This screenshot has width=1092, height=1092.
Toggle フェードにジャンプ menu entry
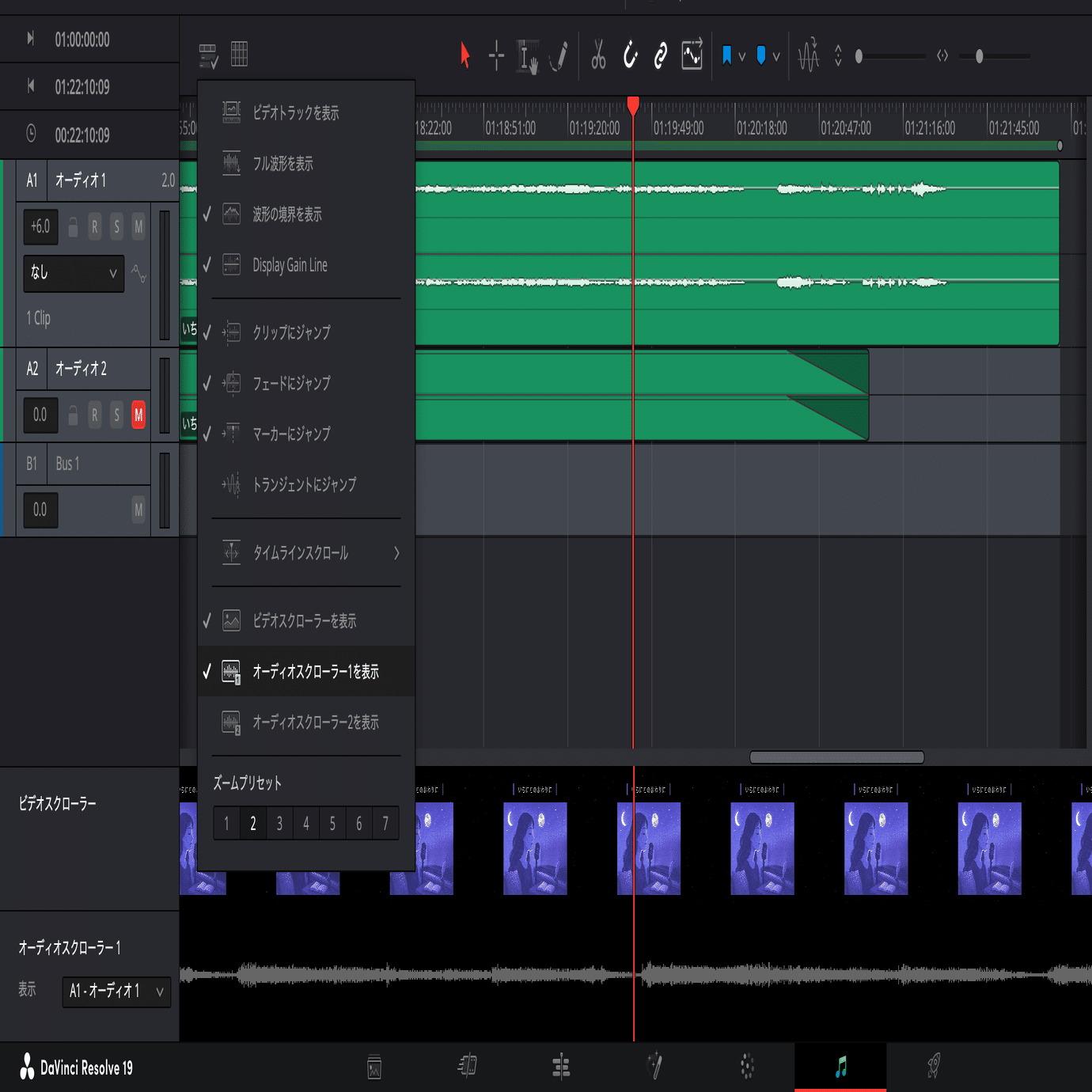306,383
